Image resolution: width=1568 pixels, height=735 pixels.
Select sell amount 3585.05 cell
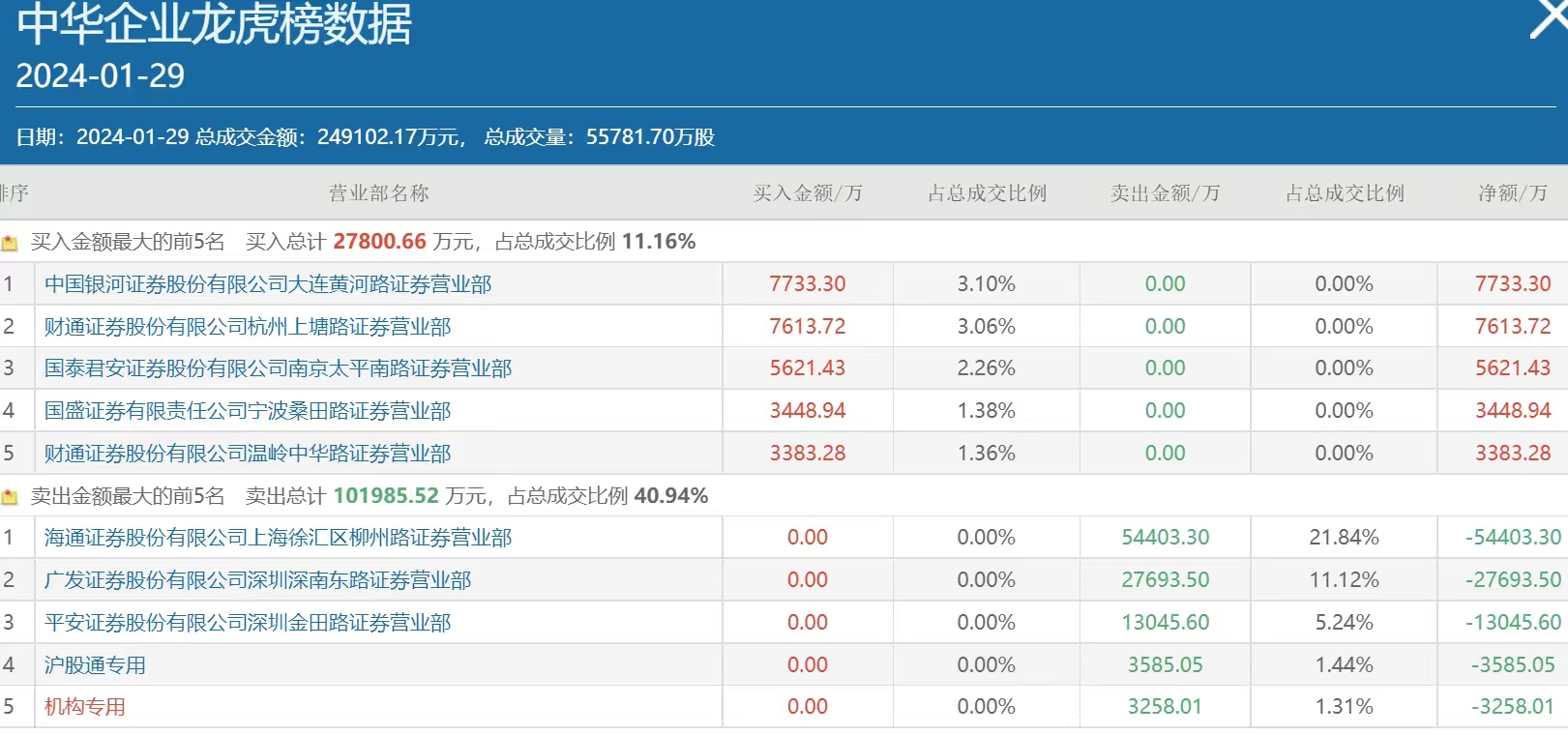click(x=1166, y=665)
